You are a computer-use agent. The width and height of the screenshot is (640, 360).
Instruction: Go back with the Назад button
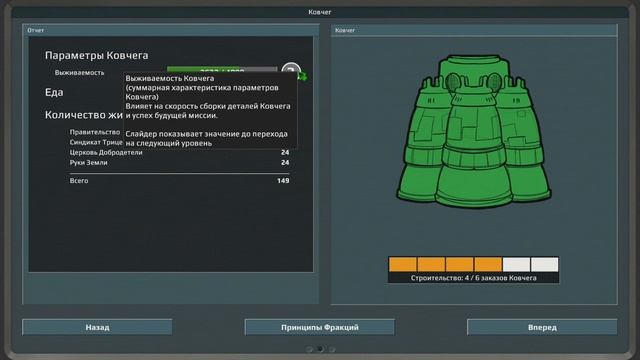click(97, 327)
